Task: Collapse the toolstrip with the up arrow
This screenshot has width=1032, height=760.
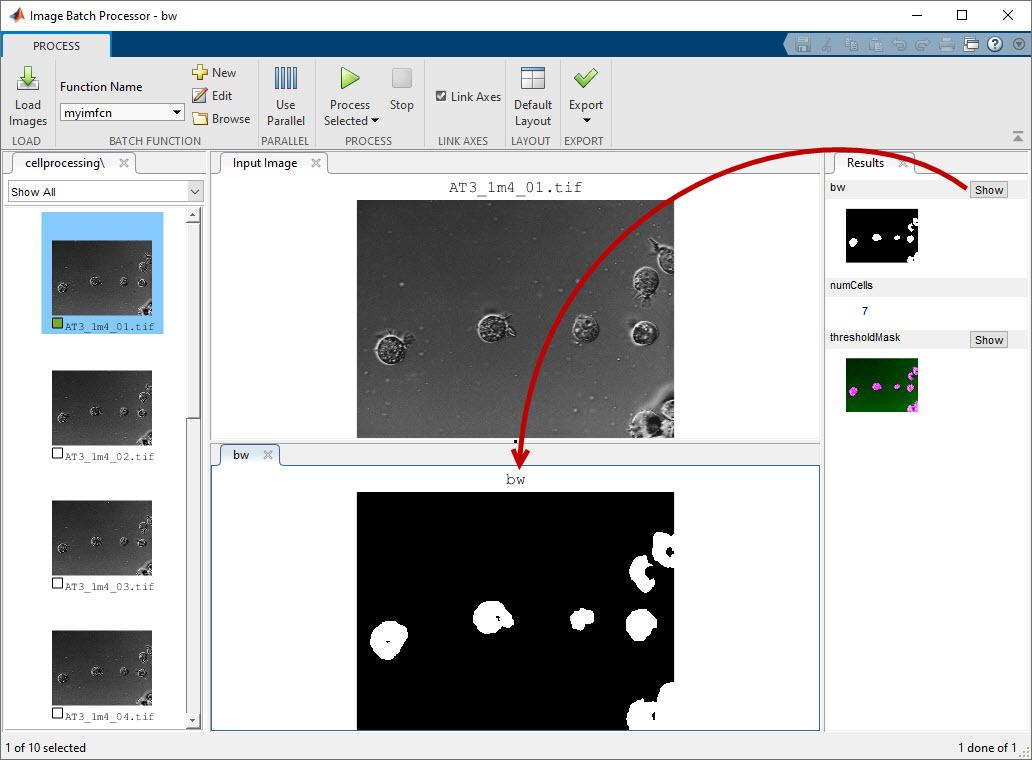Action: pos(1018,136)
